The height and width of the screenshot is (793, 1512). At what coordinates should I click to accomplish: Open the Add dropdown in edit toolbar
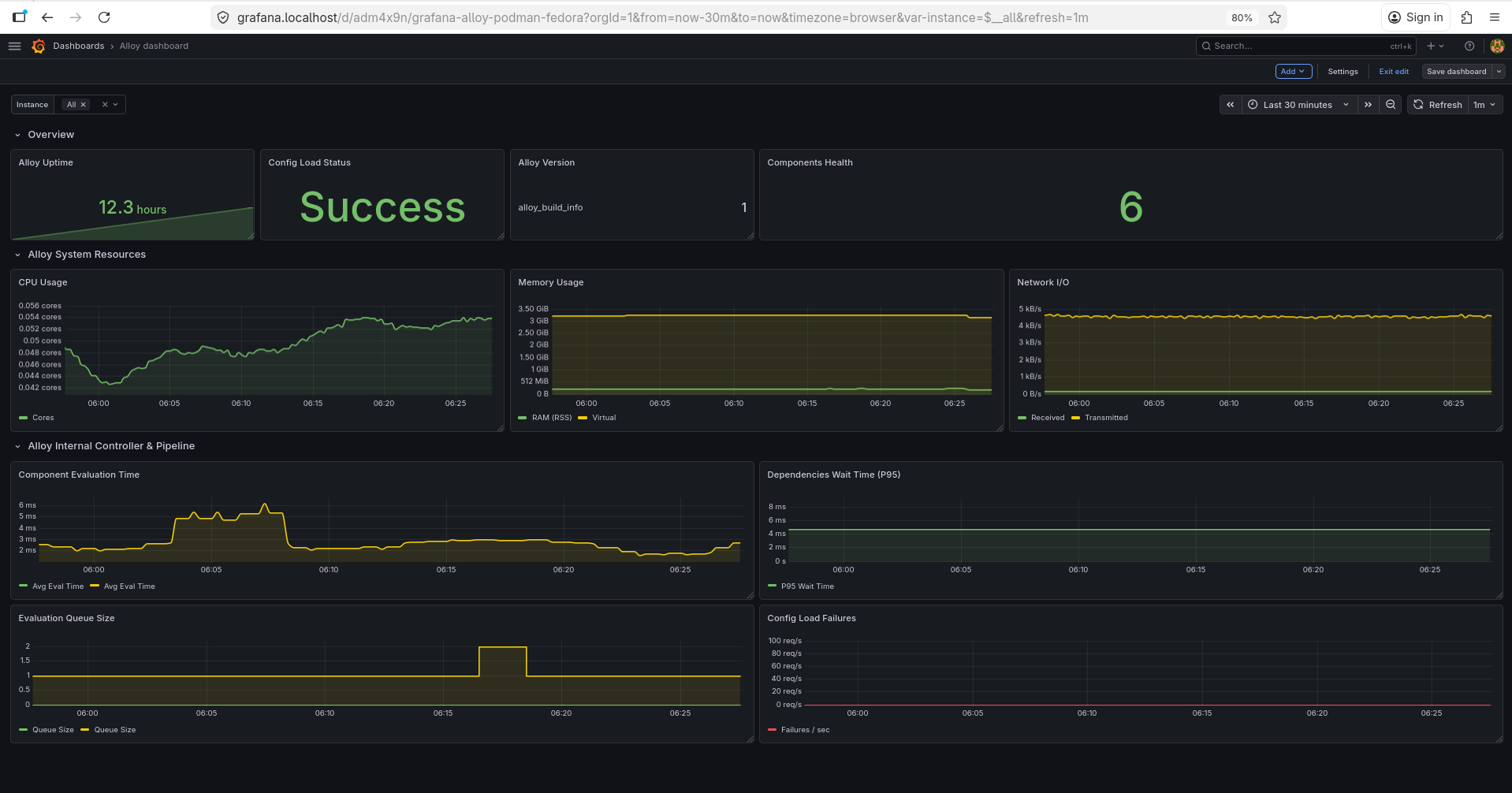[x=1294, y=71]
